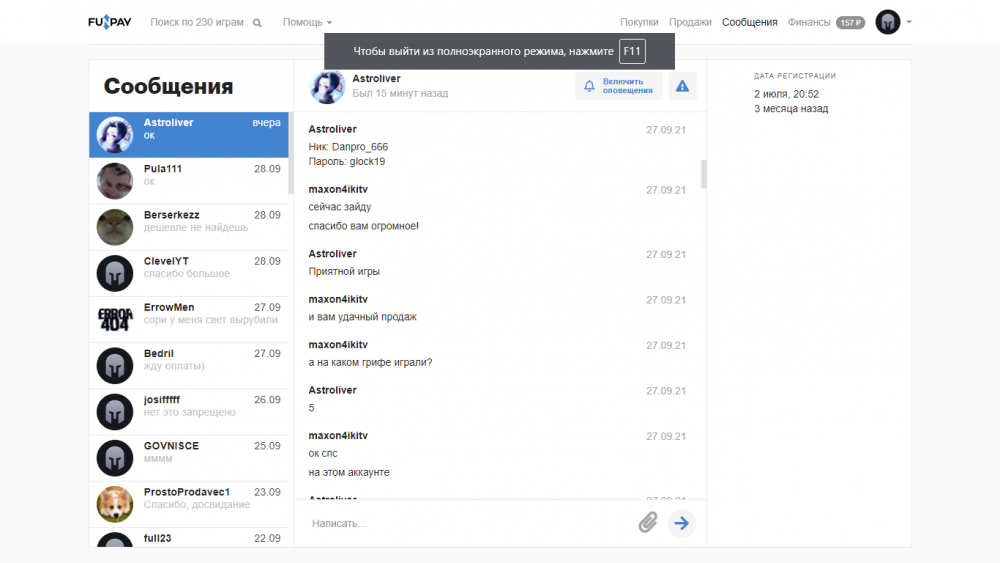Click the chat messages scrollbar
This screenshot has width=1000, height=563.
704,174
